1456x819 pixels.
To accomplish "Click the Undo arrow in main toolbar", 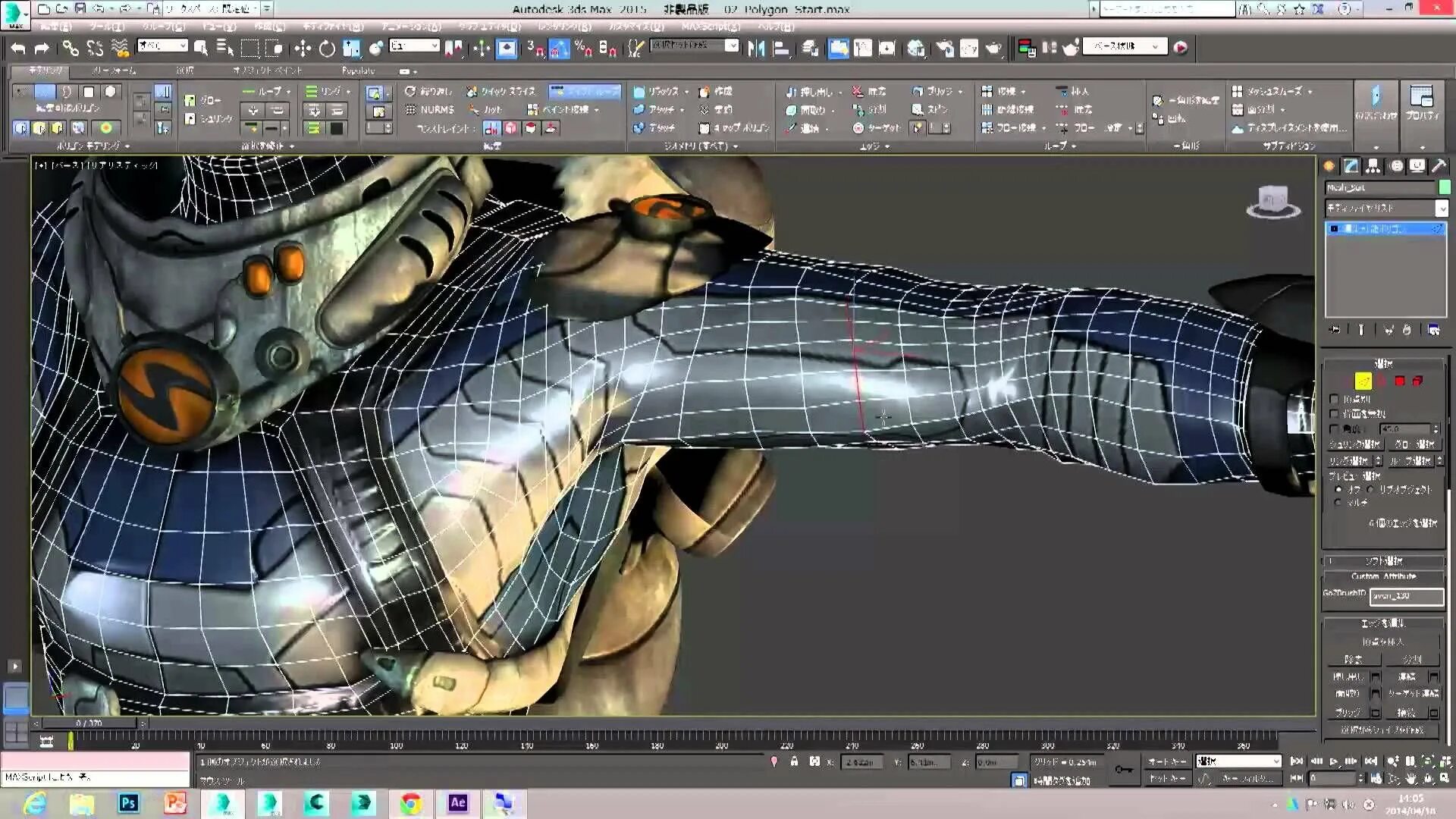I will tap(18, 49).
